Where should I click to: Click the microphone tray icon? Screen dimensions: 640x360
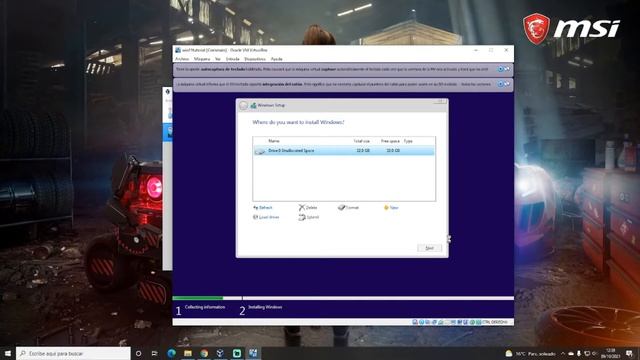(579, 353)
